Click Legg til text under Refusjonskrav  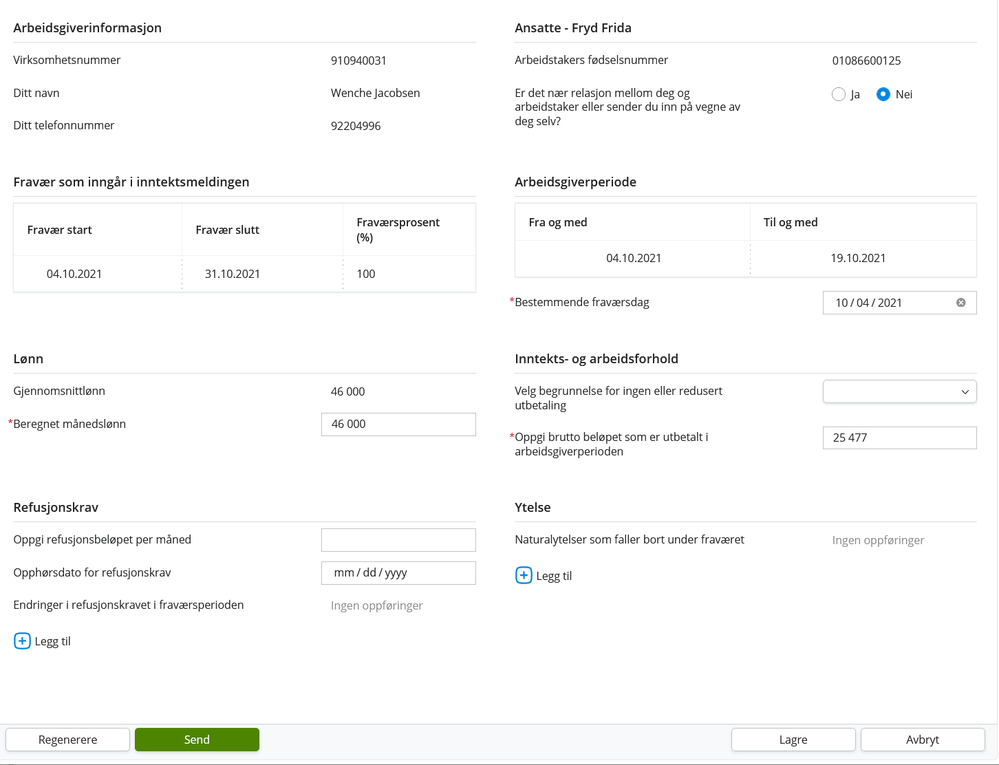click(52, 641)
